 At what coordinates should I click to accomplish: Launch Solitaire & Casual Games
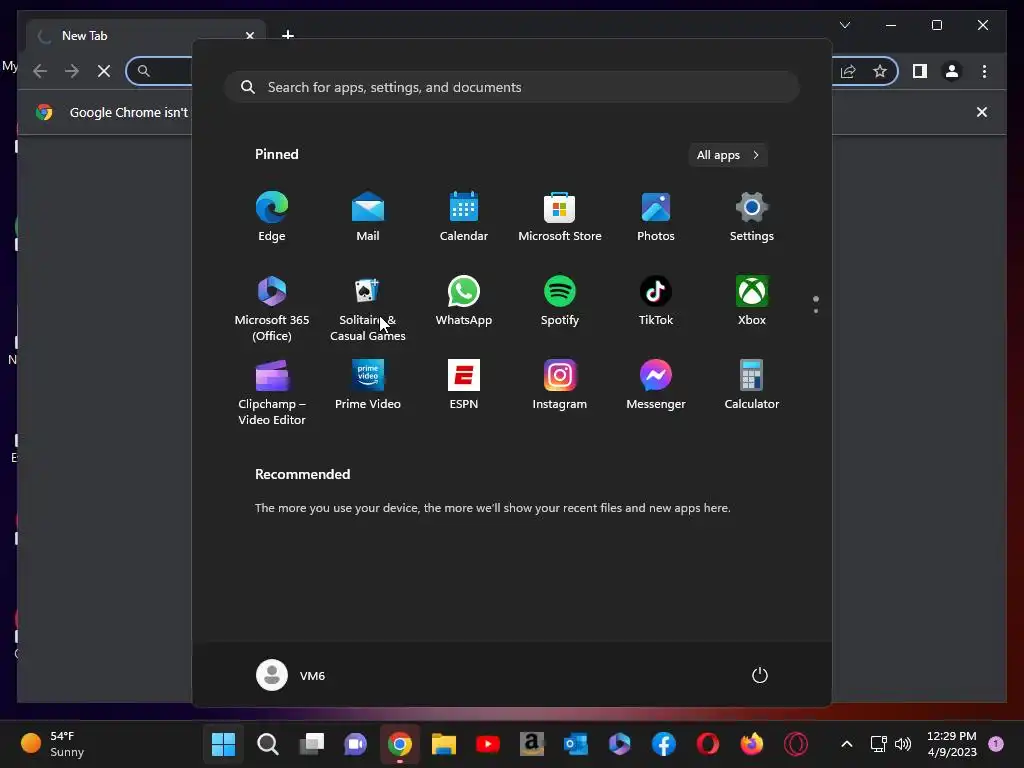coord(368,308)
